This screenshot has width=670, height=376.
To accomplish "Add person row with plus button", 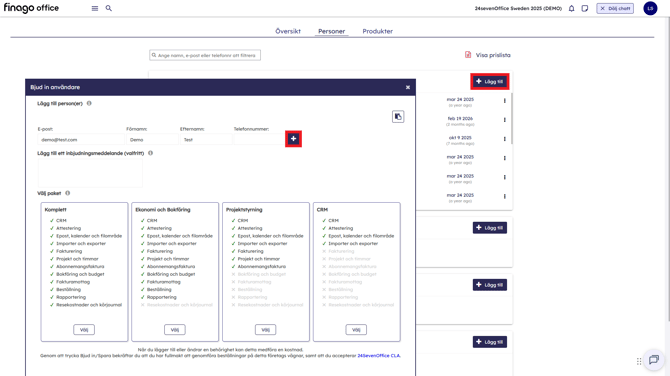I will [294, 139].
